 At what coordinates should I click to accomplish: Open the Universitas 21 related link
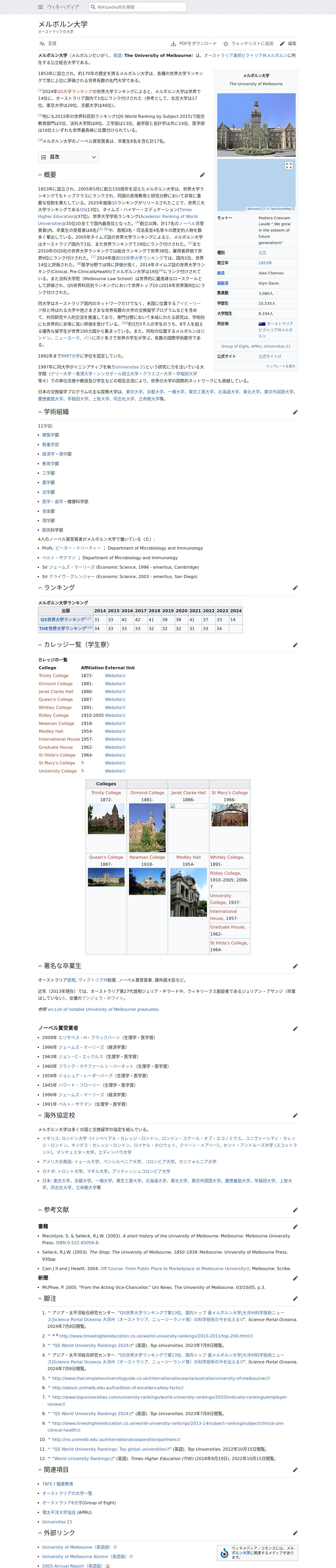pos(57,1522)
